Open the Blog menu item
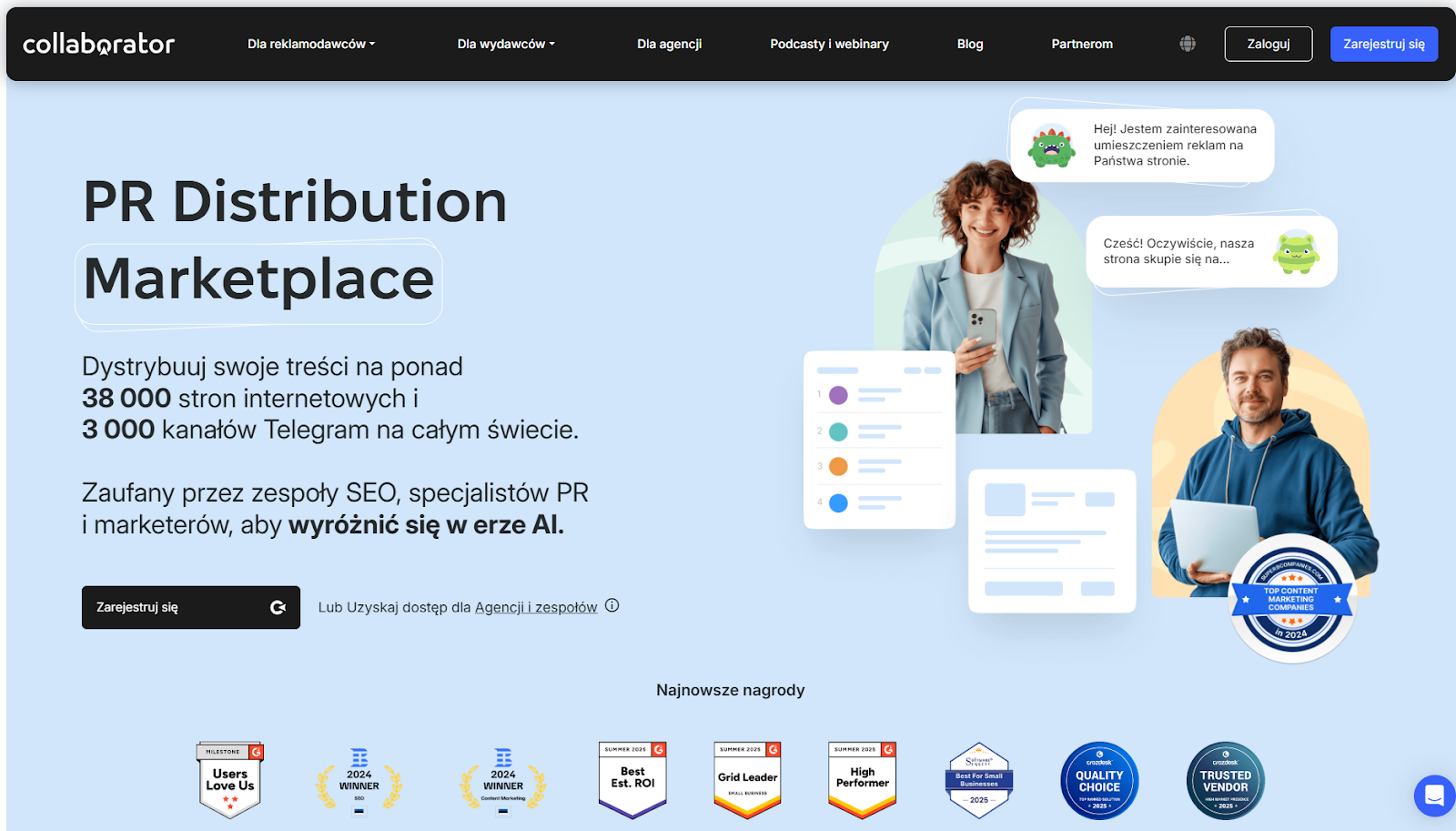 click(969, 43)
